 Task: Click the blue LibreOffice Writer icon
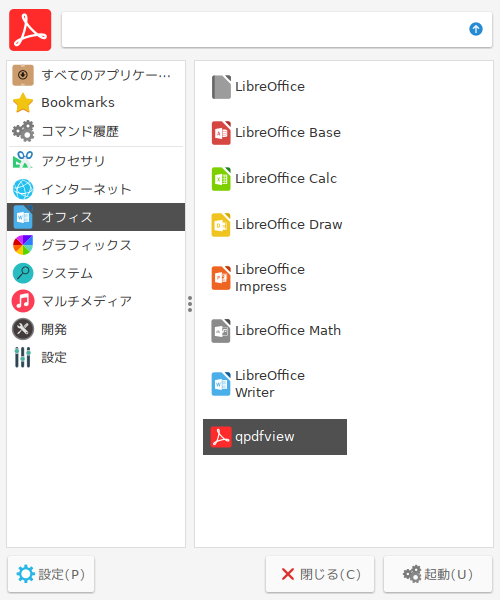(x=221, y=384)
